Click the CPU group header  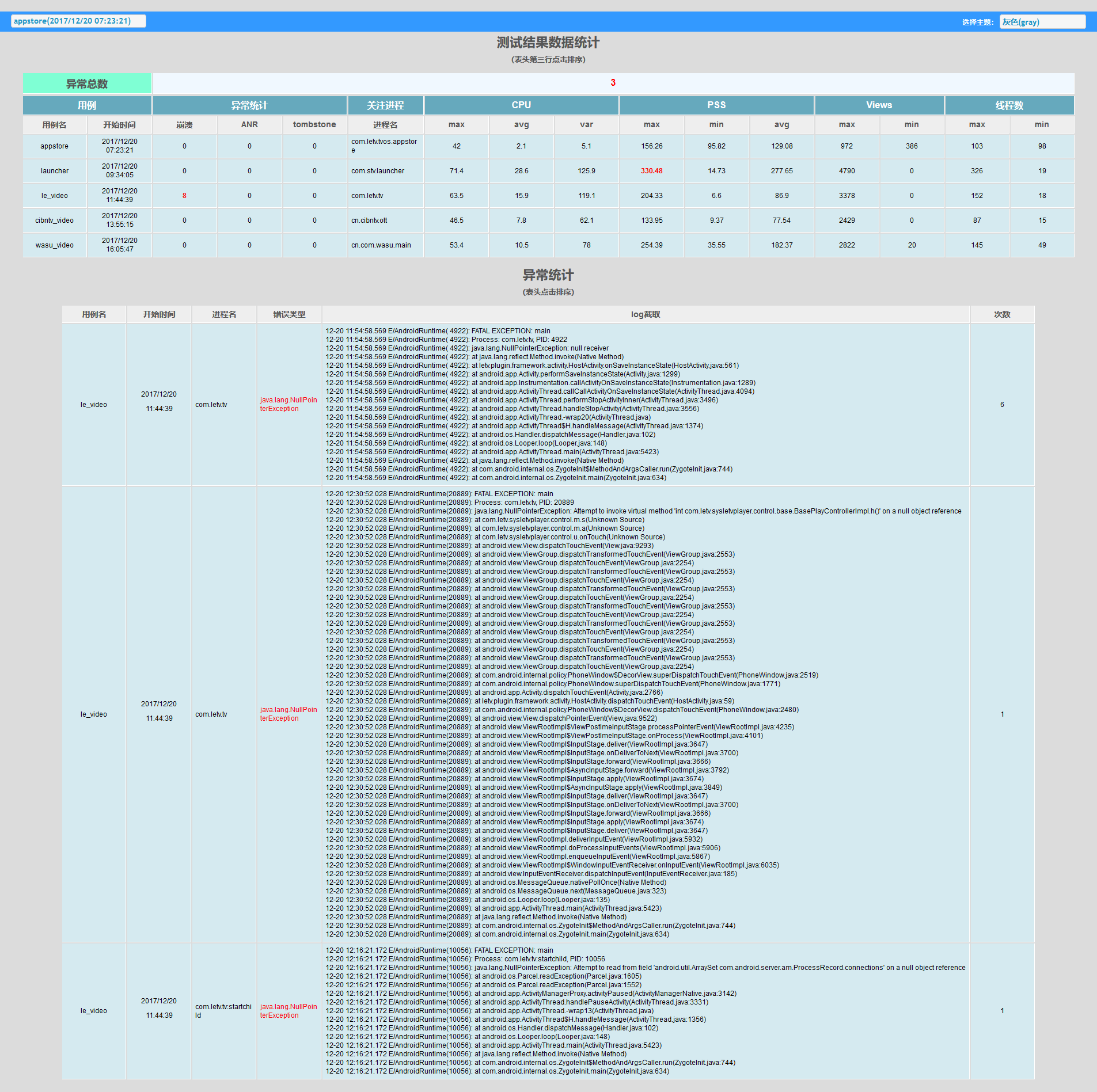point(522,105)
